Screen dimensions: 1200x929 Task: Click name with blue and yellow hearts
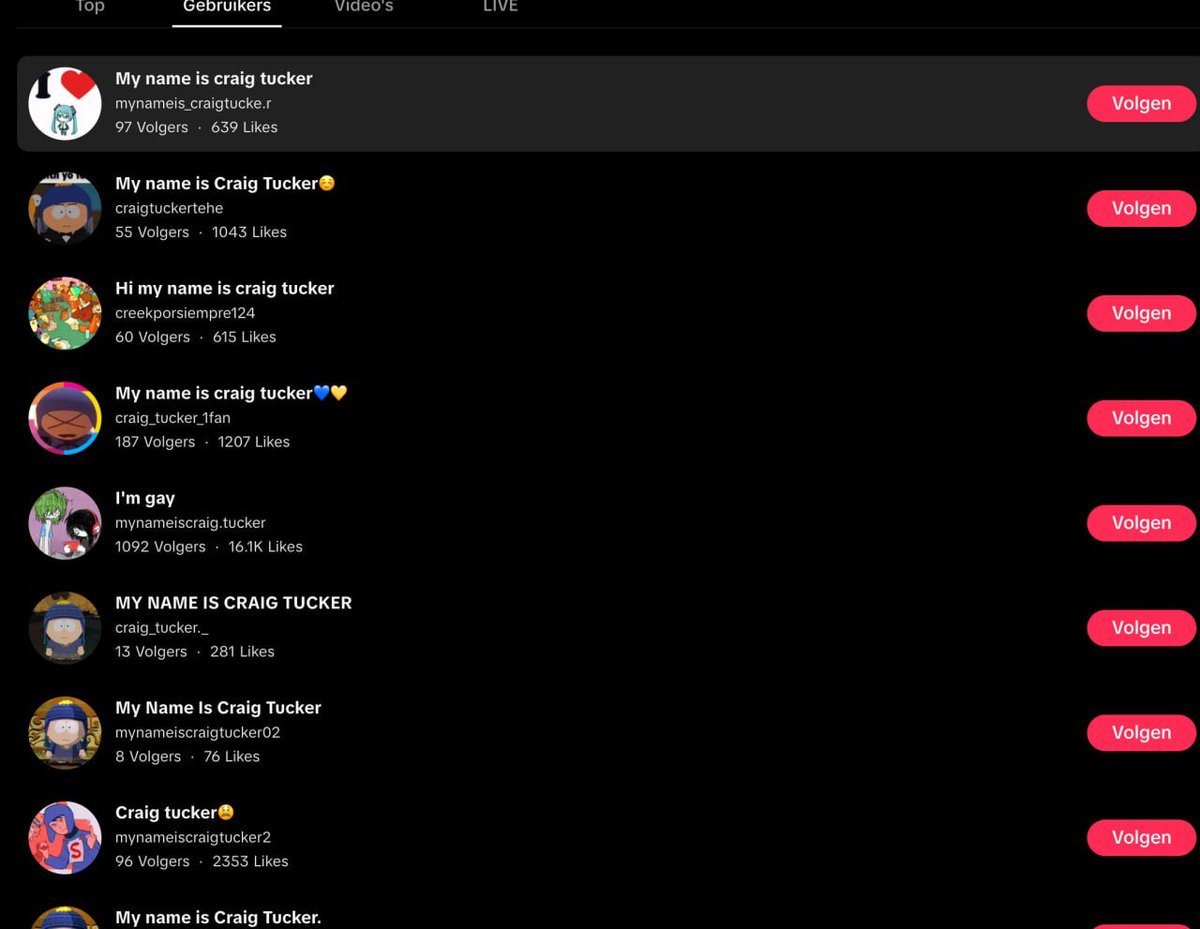click(231, 393)
